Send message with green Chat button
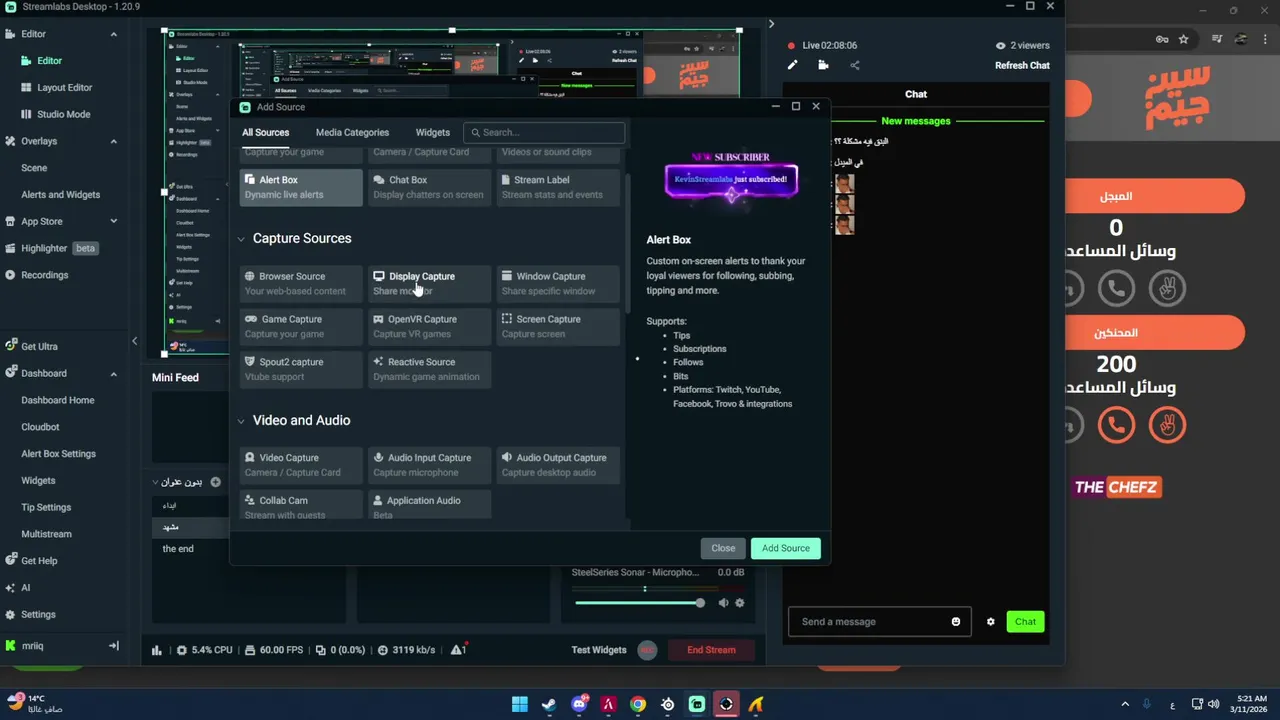 pyautogui.click(x=1025, y=622)
